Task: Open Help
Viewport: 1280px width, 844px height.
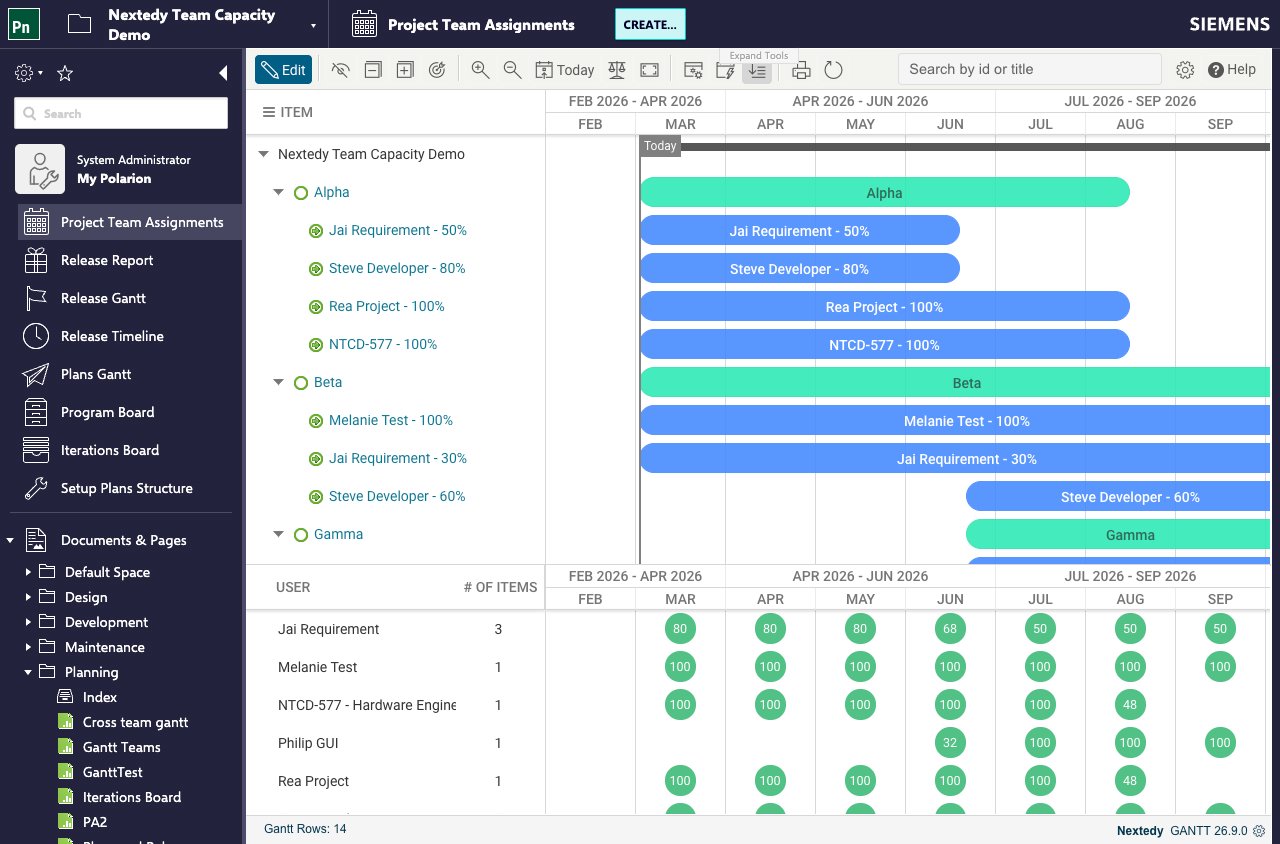Action: [1232, 70]
